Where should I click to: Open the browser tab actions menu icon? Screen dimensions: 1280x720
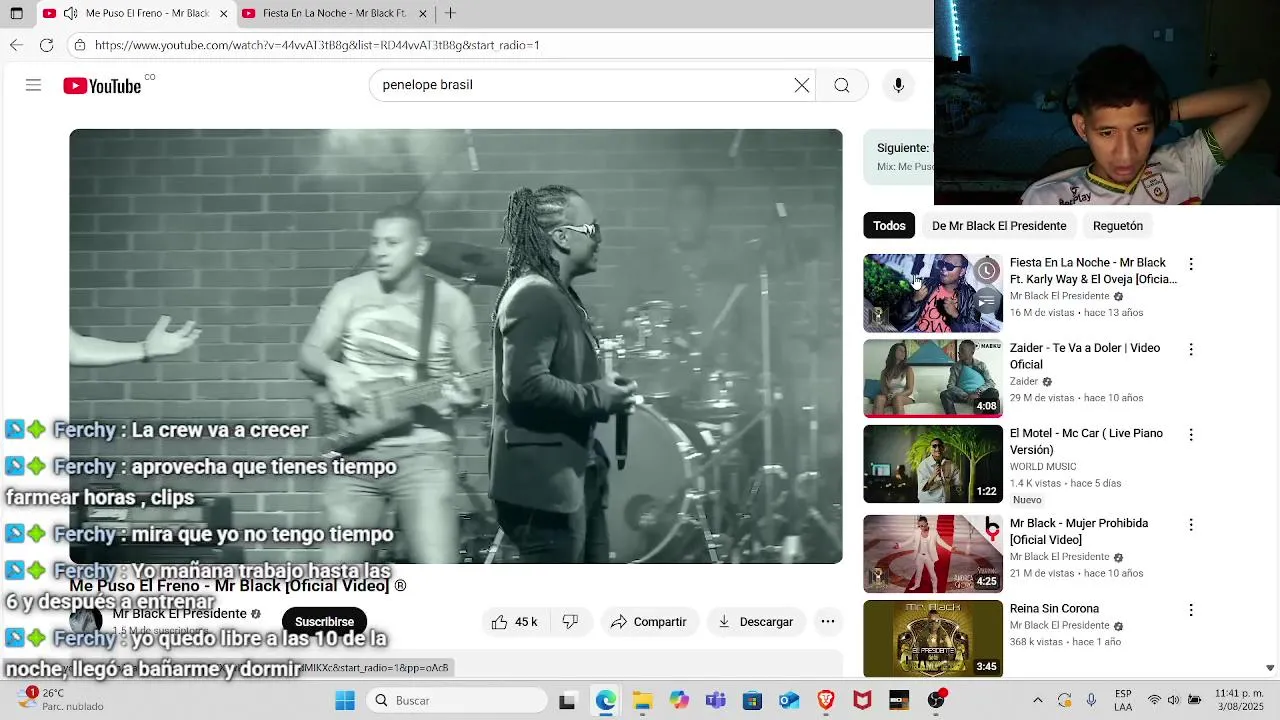pos(16,13)
